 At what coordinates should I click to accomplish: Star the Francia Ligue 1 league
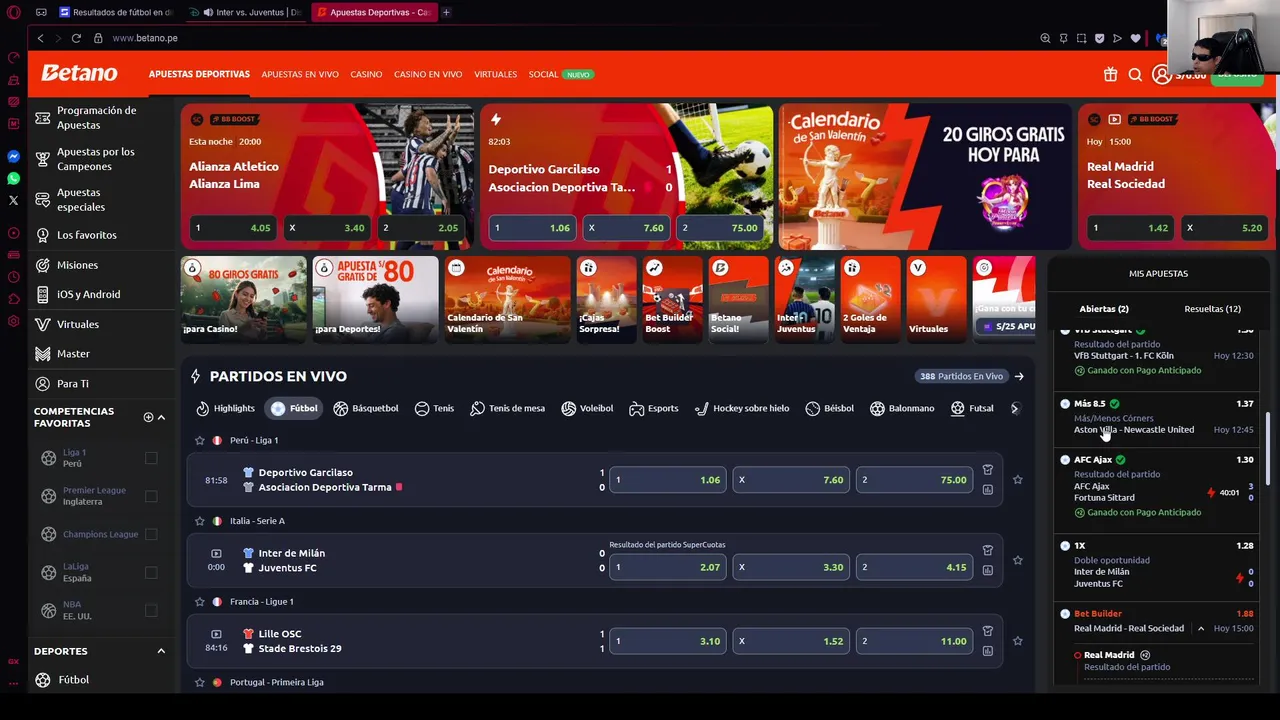pos(199,602)
